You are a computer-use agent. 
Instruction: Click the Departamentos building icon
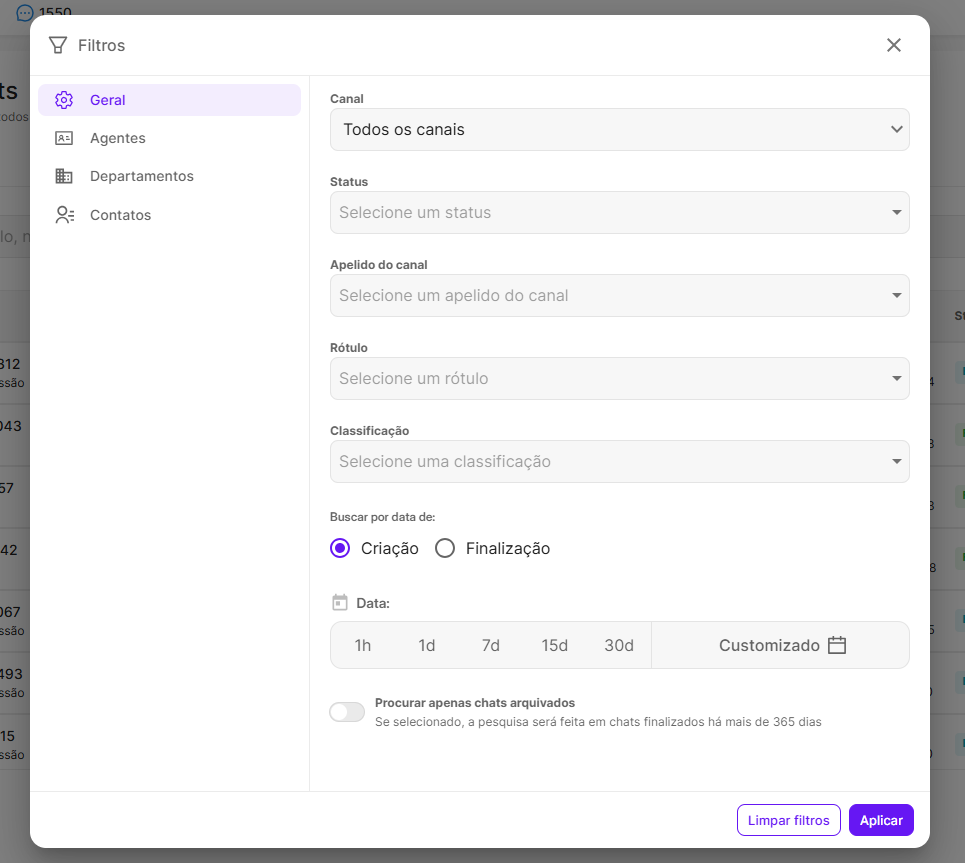64,176
